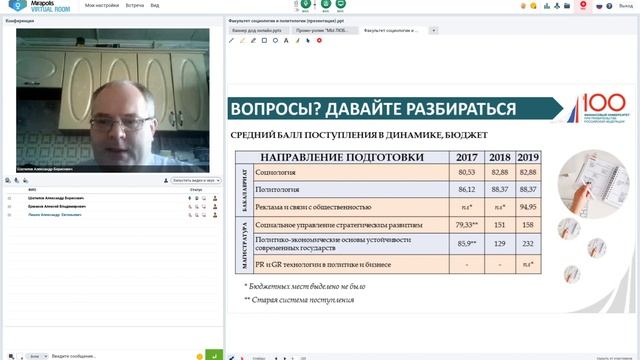The image size is (640, 360).
Task: Toggle microphone for first participant row
Action: [189, 198]
